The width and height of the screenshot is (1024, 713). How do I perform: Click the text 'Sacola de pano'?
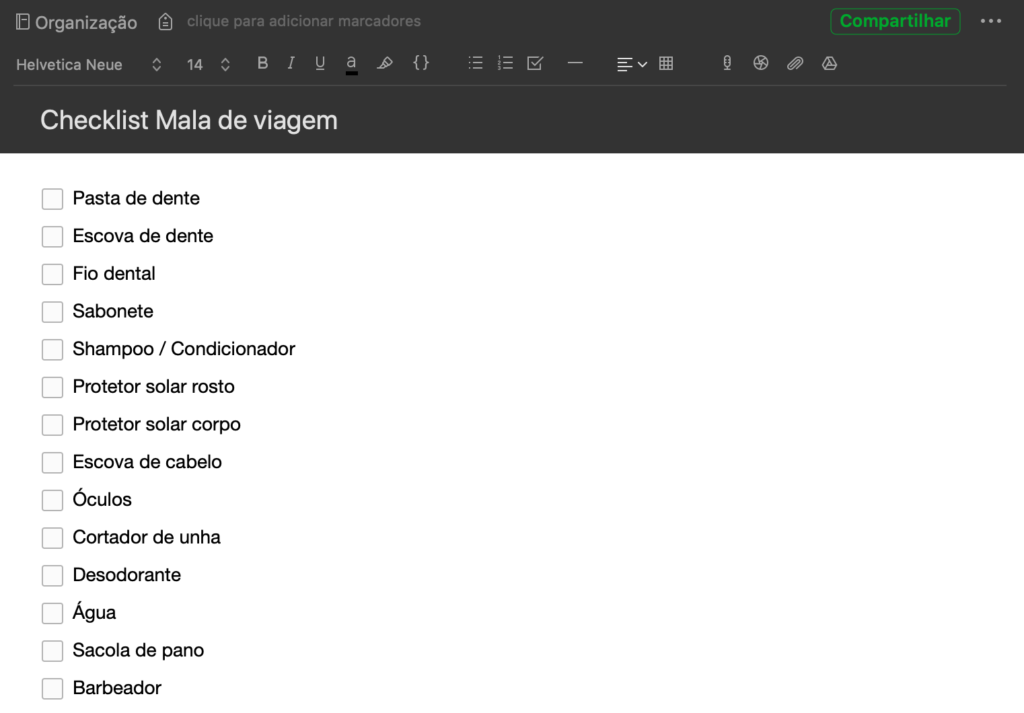point(138,650)
